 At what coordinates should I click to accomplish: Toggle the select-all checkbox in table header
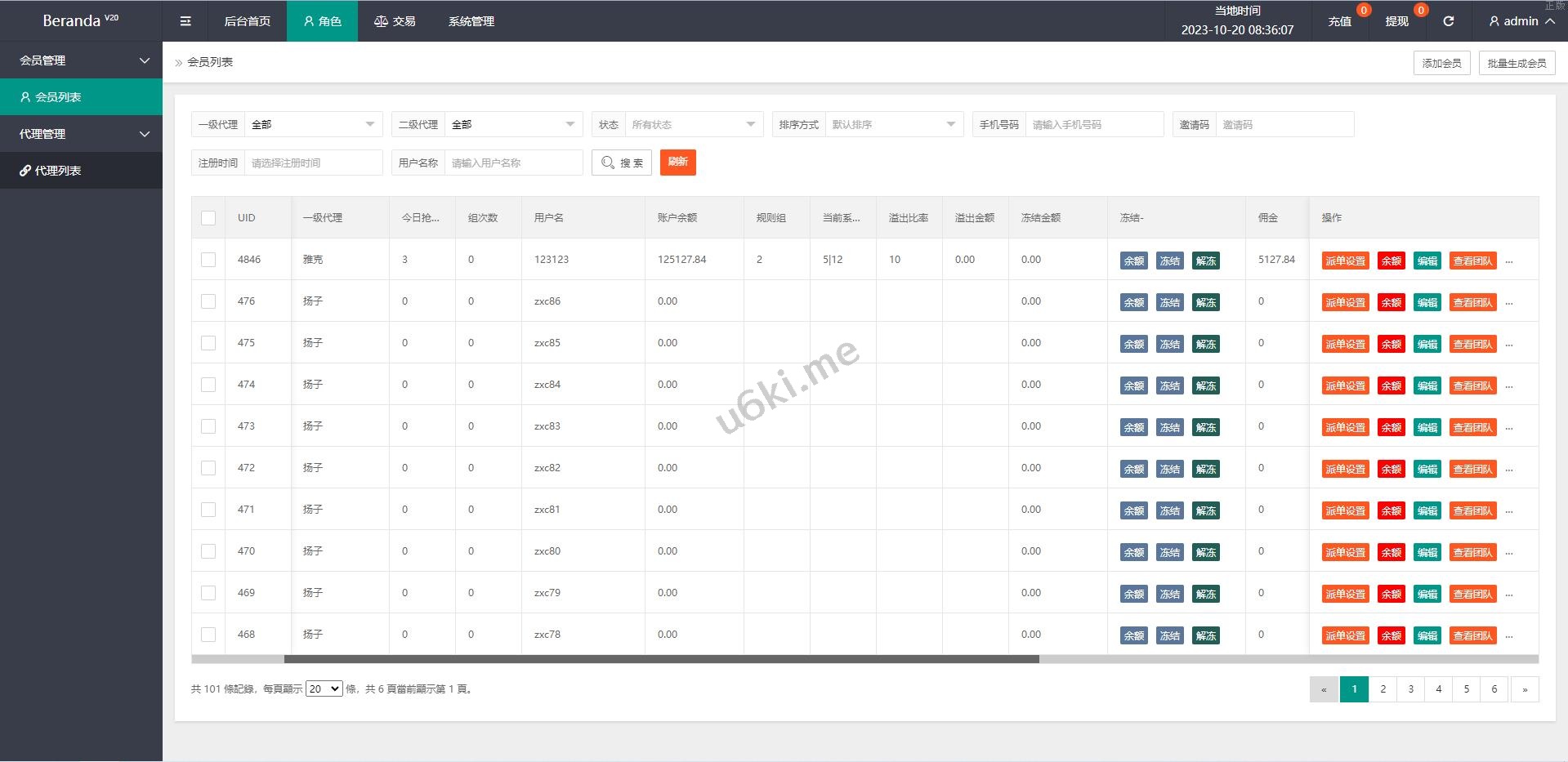(208, 218)
